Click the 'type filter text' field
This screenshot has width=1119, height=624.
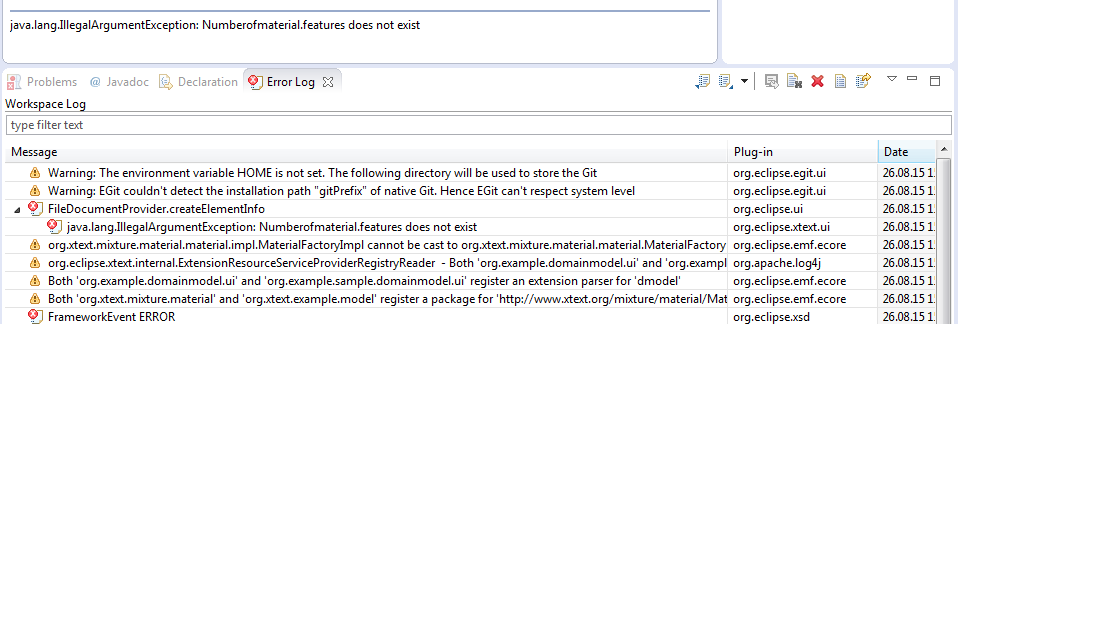coord(478,125)
